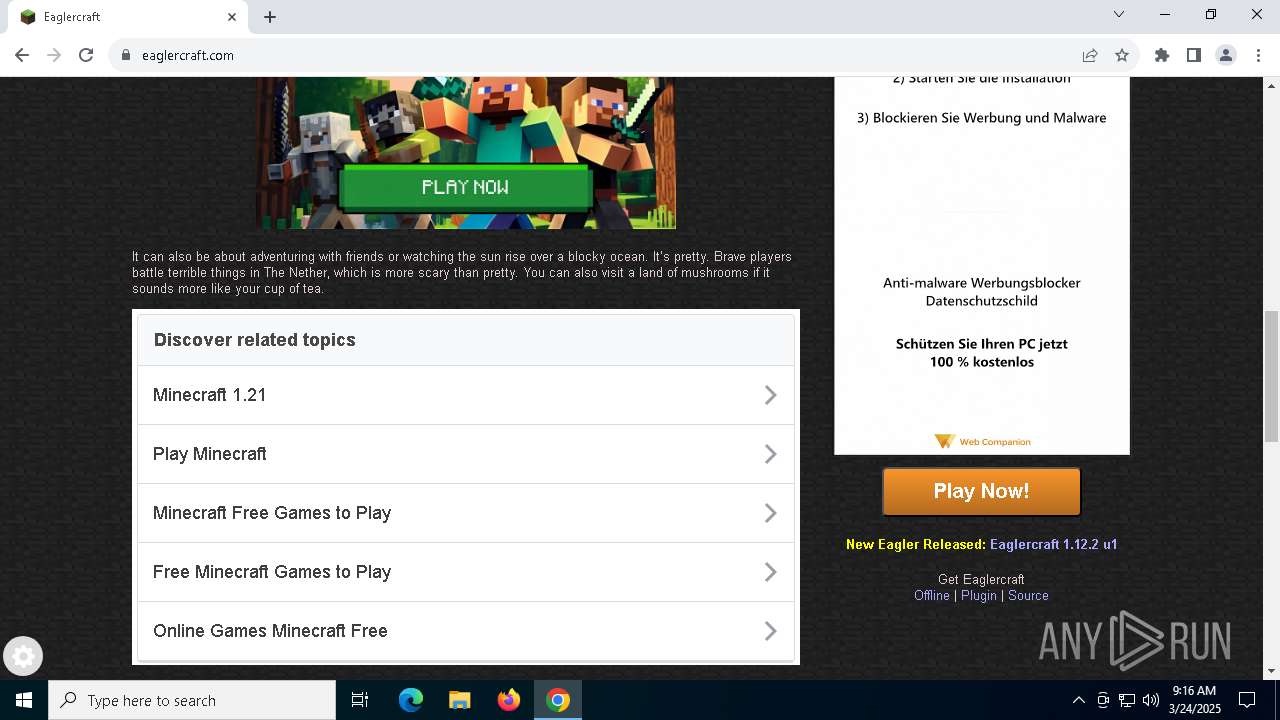
Task: Click the gear settings button on page
Action: [23, 657]
